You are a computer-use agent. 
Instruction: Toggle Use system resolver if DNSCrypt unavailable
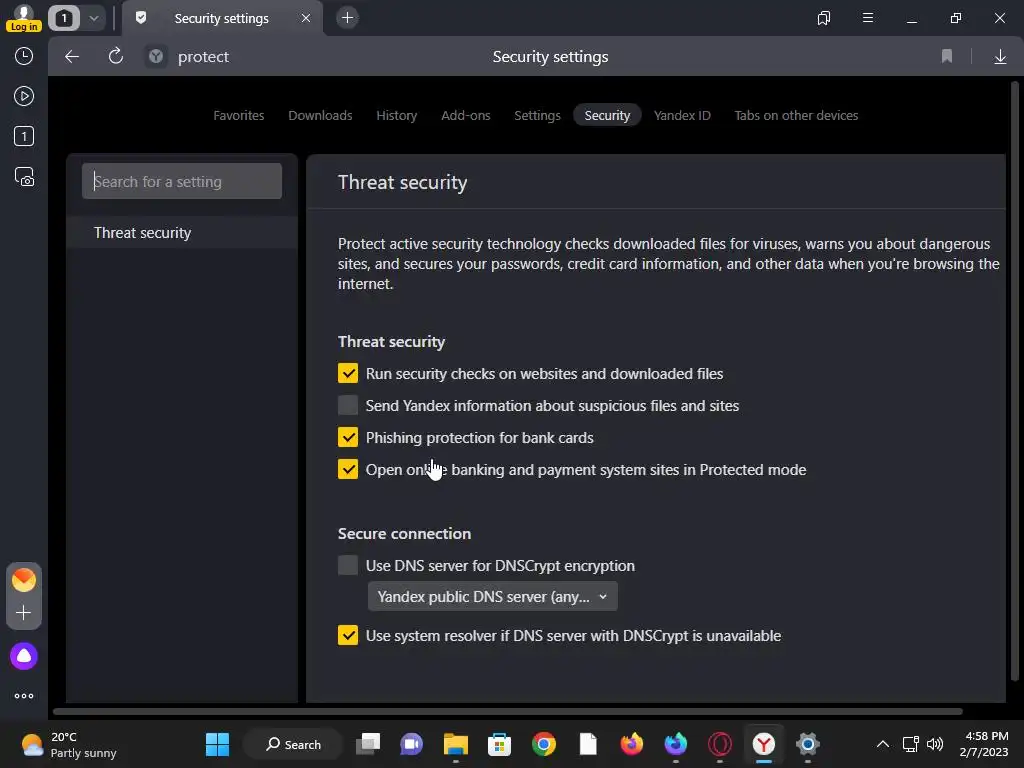click(347, 635)
